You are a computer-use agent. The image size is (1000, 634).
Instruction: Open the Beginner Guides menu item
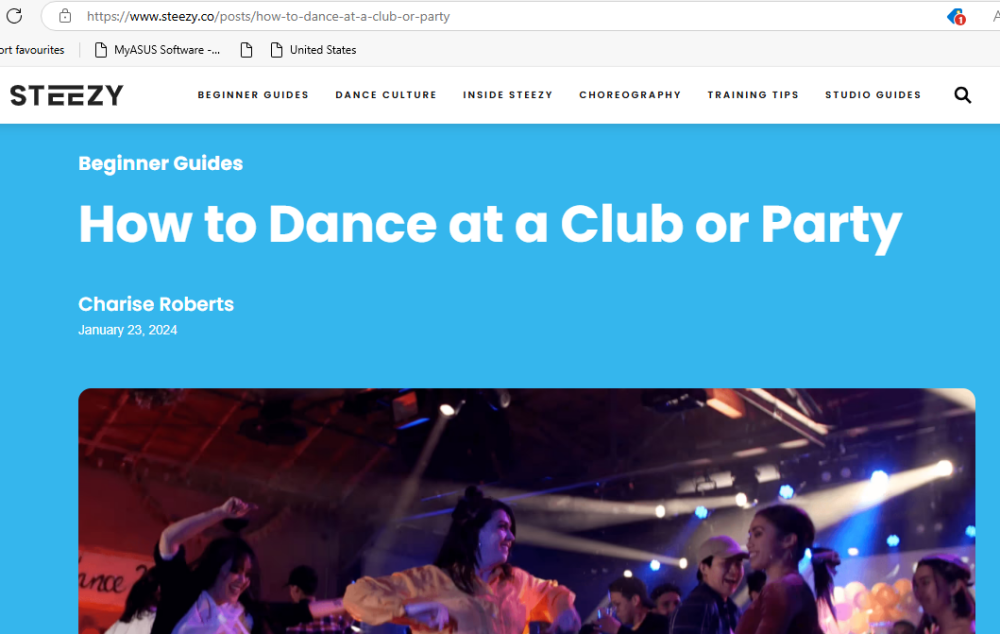253,95
